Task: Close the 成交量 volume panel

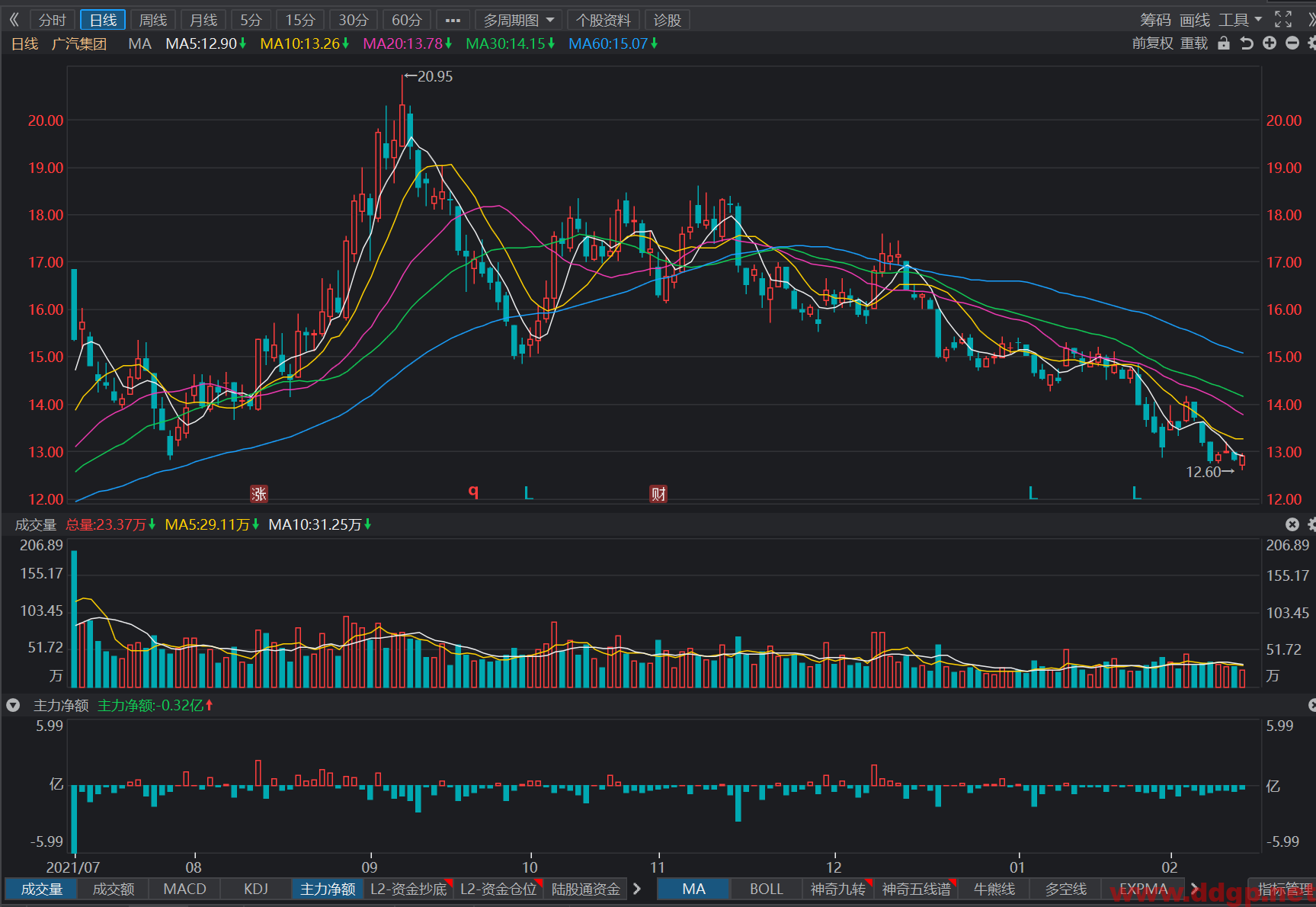Action: [1292, 524]
